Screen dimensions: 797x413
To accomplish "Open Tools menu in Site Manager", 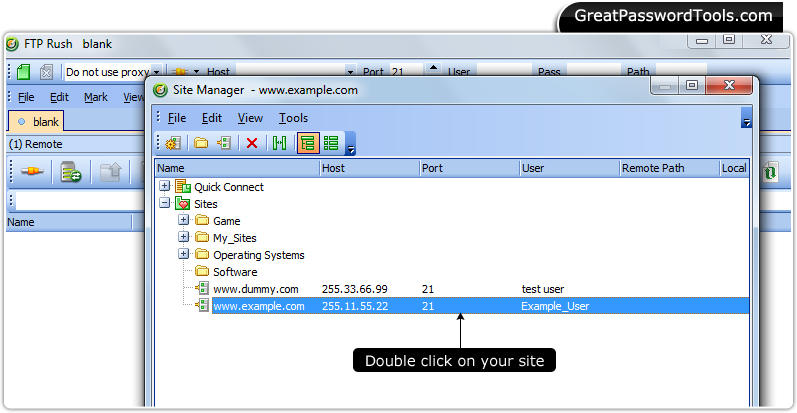I will point(293,118).
